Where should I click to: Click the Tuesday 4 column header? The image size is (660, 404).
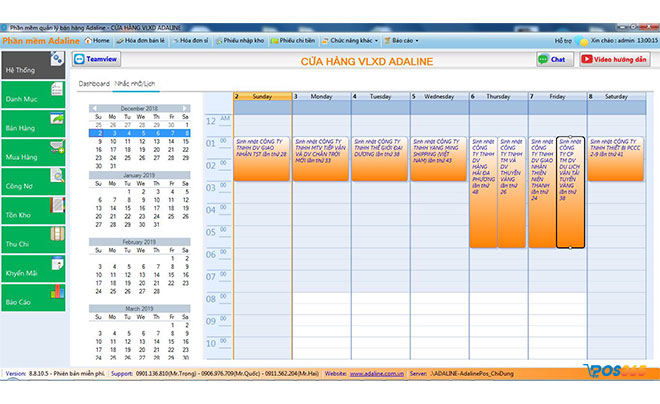pos(381,96)
